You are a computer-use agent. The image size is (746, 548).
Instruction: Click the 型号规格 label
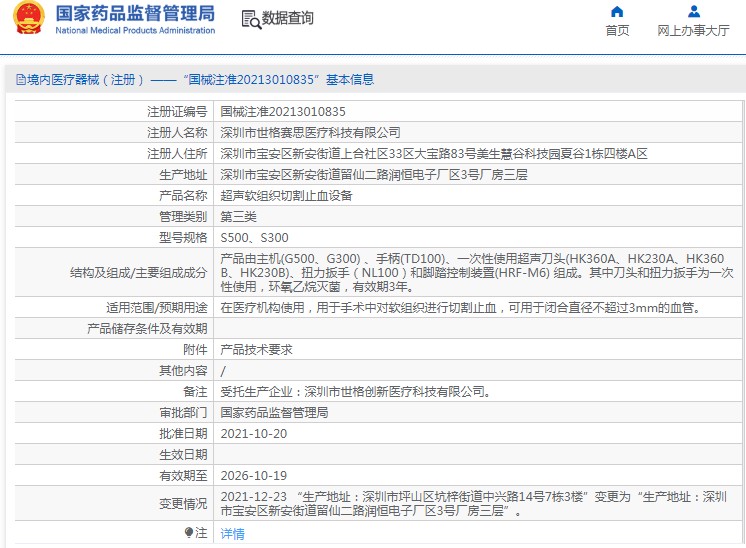tap(183, 237)
